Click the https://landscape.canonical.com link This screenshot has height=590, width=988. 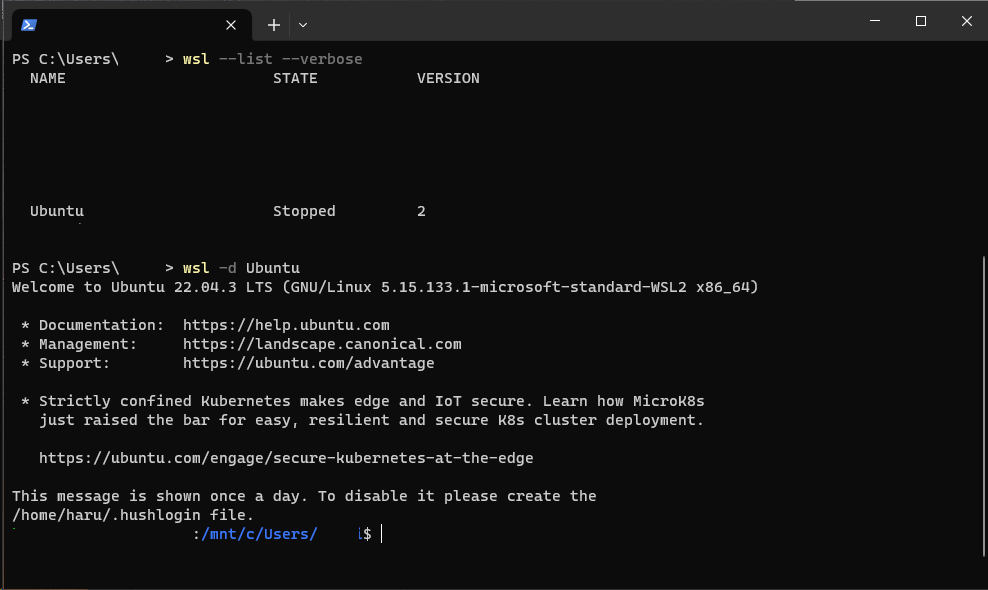pos(322,344)
